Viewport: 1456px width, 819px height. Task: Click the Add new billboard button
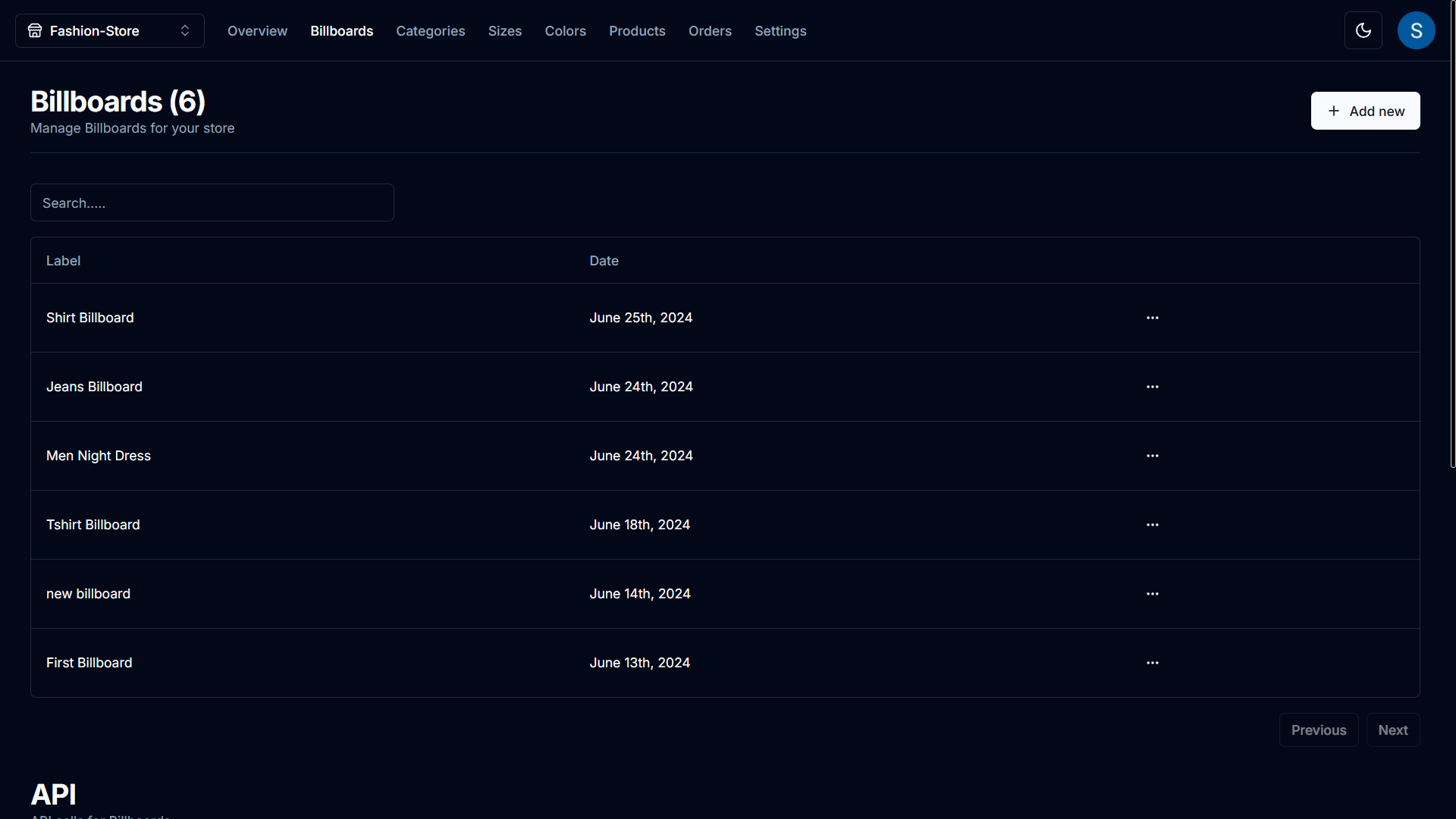(x=1365, y=111)
